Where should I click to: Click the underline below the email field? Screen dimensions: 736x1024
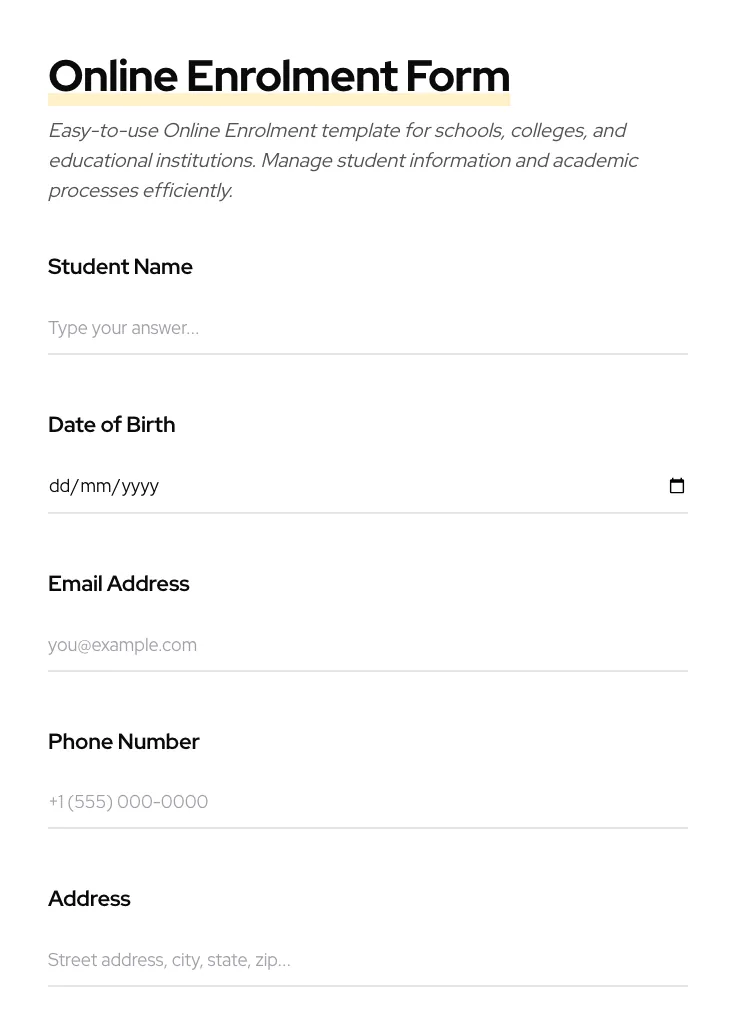367,669
